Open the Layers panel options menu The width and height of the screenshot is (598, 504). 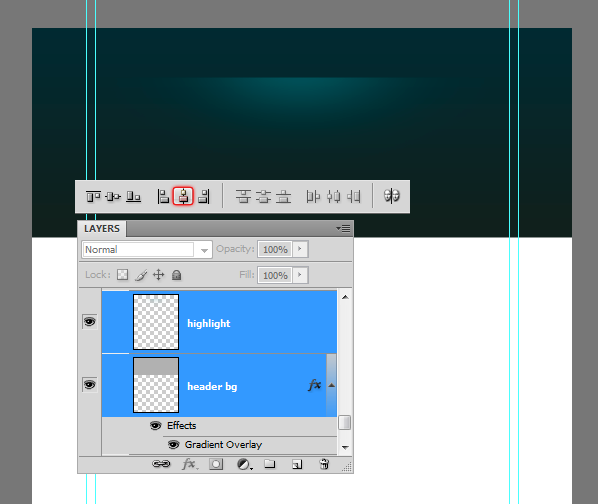click(x=343, y=228)
